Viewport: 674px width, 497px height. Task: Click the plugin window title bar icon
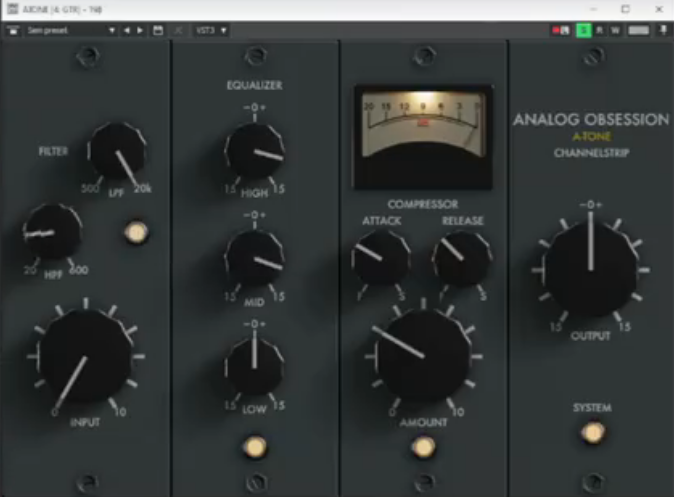(12, 9)
